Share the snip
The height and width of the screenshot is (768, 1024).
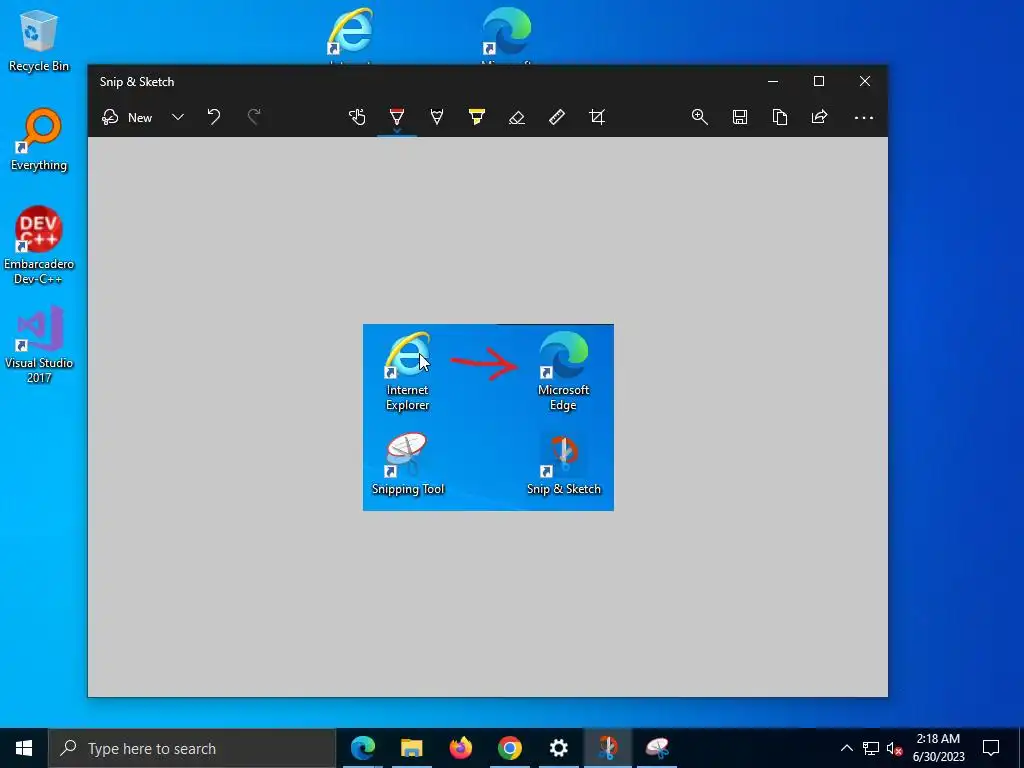click(820, 118)
